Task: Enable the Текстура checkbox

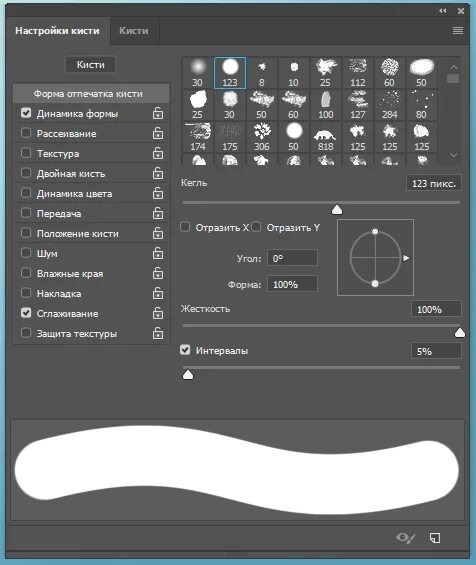Action: [26, 153]
